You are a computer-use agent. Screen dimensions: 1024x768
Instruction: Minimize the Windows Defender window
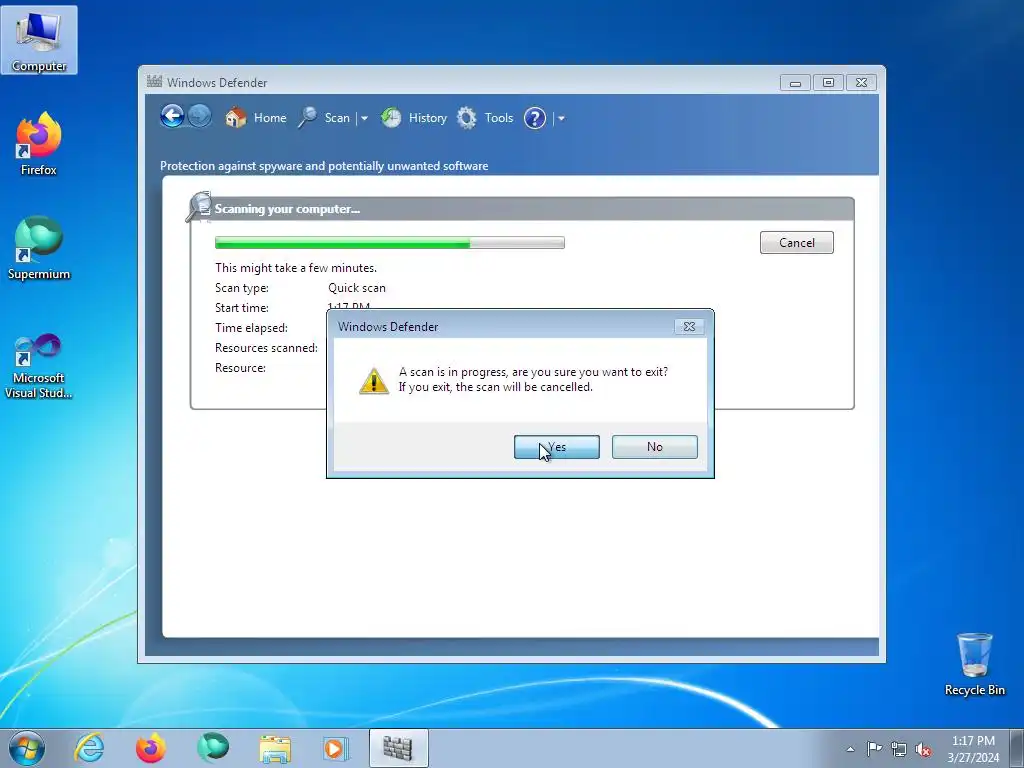pyautogui.click(x=795, y=83)
